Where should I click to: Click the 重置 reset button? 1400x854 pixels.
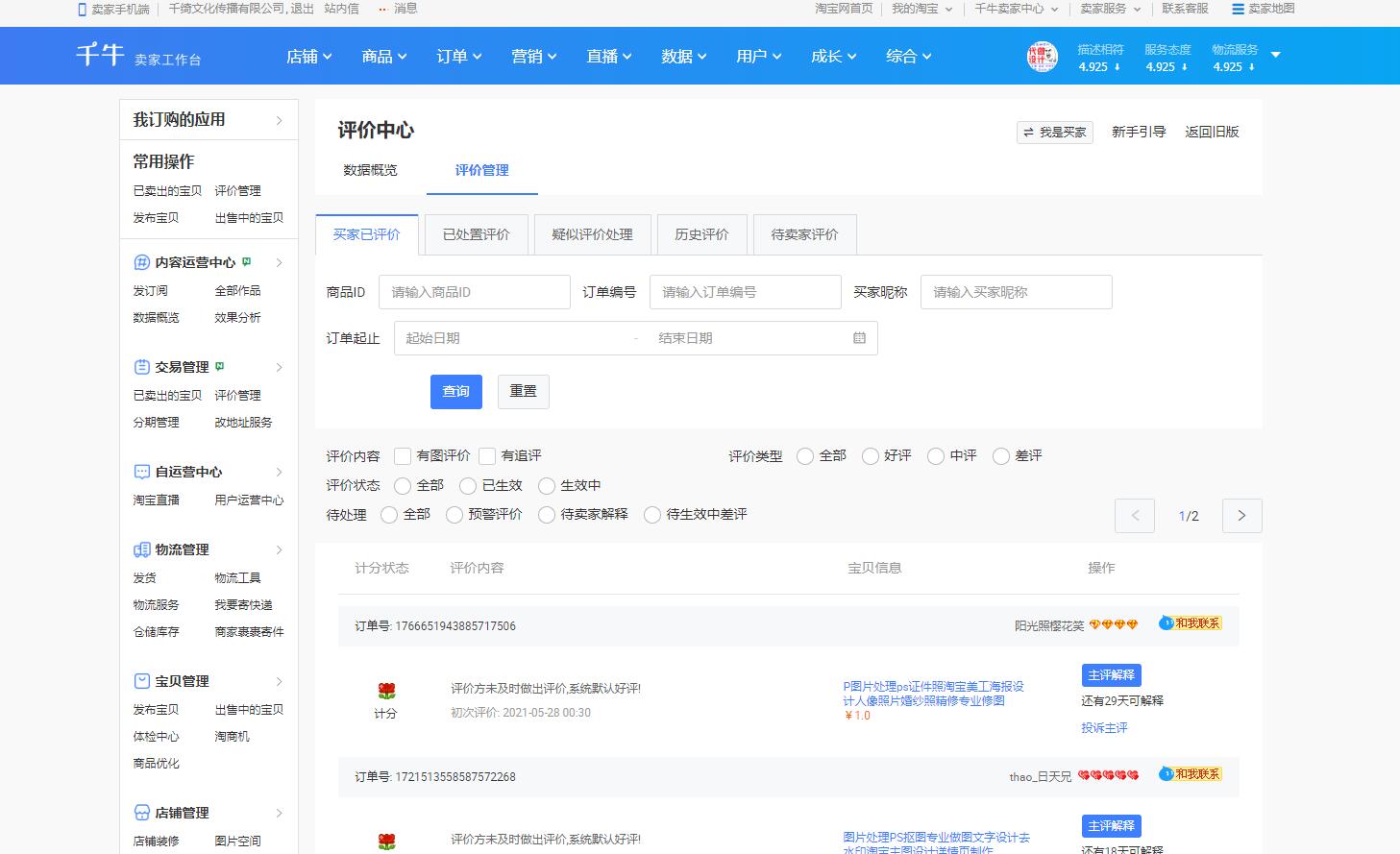click(x=524, y=391)
